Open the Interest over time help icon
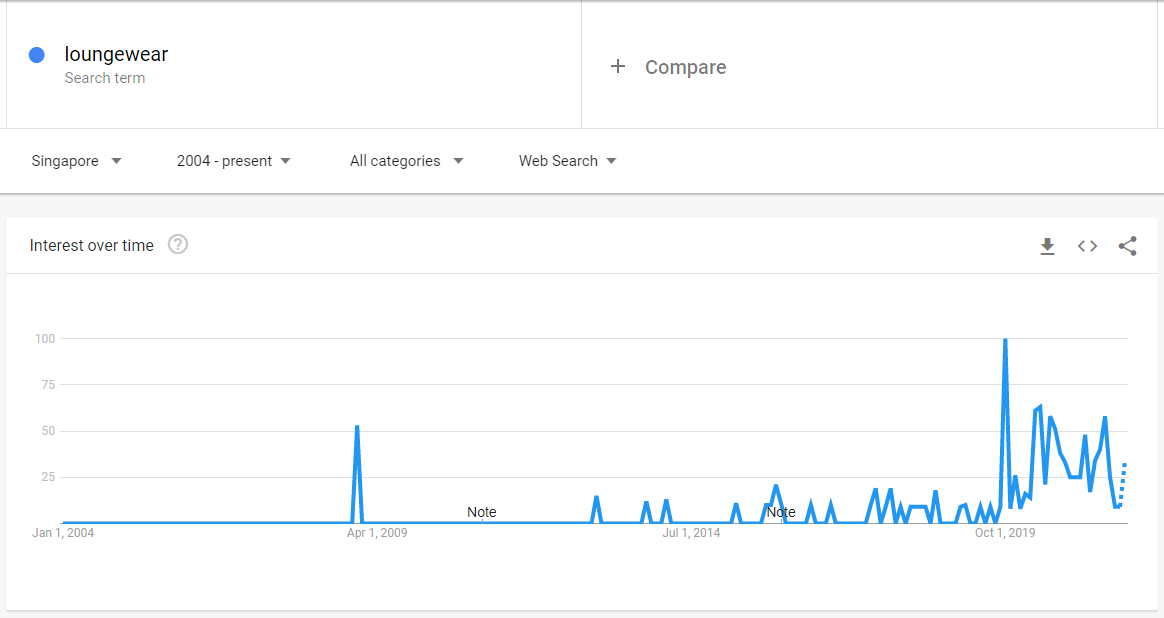This screenshot has height=618, width=1164. pos(177,244)
